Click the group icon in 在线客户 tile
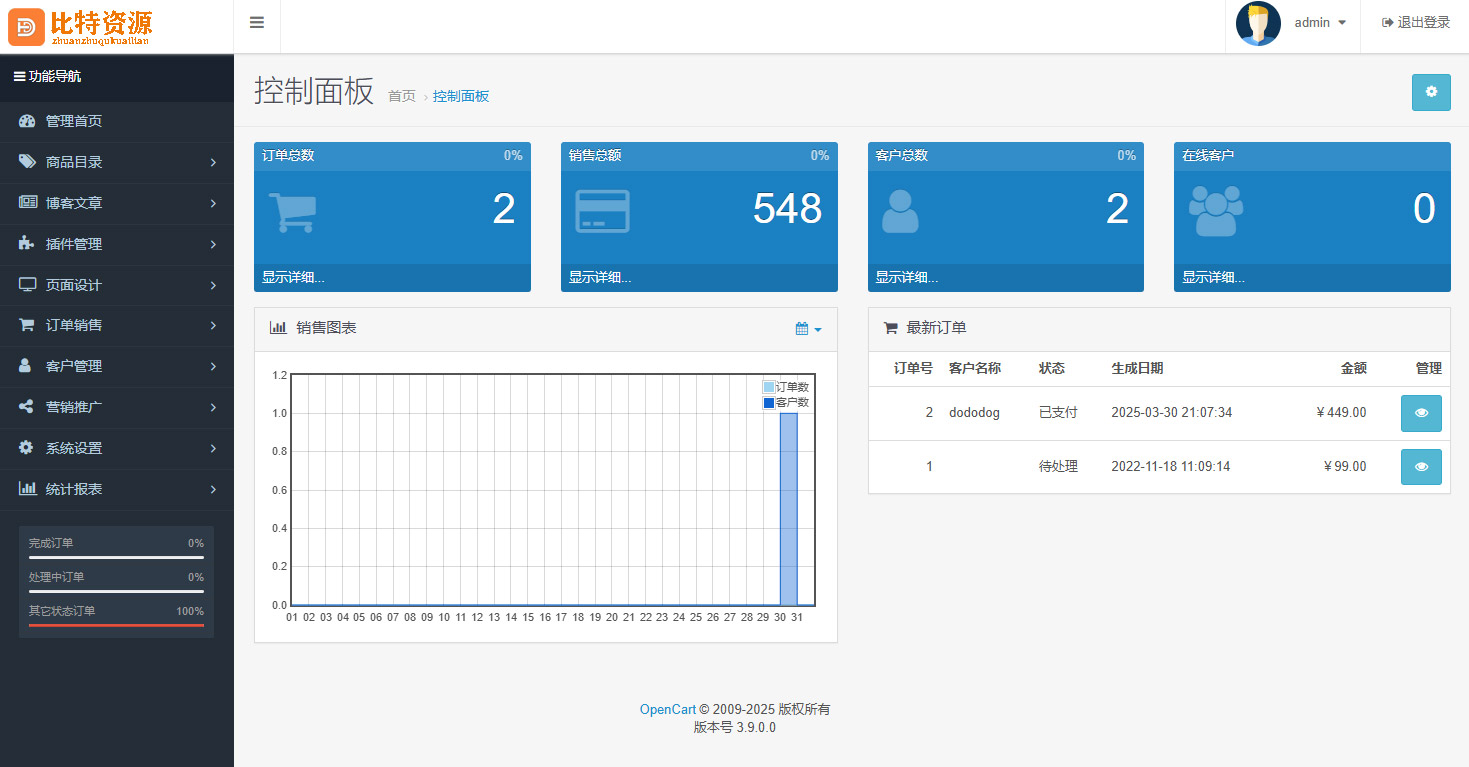The image size is (1469, 767). point(1215,211)
